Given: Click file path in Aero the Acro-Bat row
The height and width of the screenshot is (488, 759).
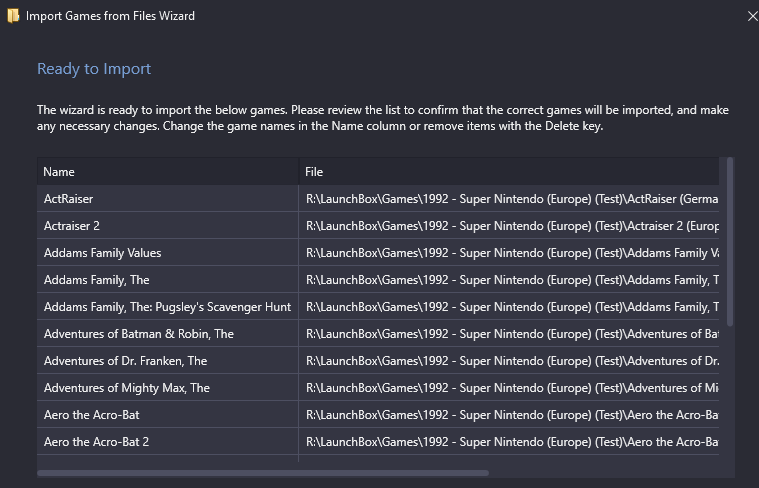Looking at the screenshot, I should click(x=509, y=415).
